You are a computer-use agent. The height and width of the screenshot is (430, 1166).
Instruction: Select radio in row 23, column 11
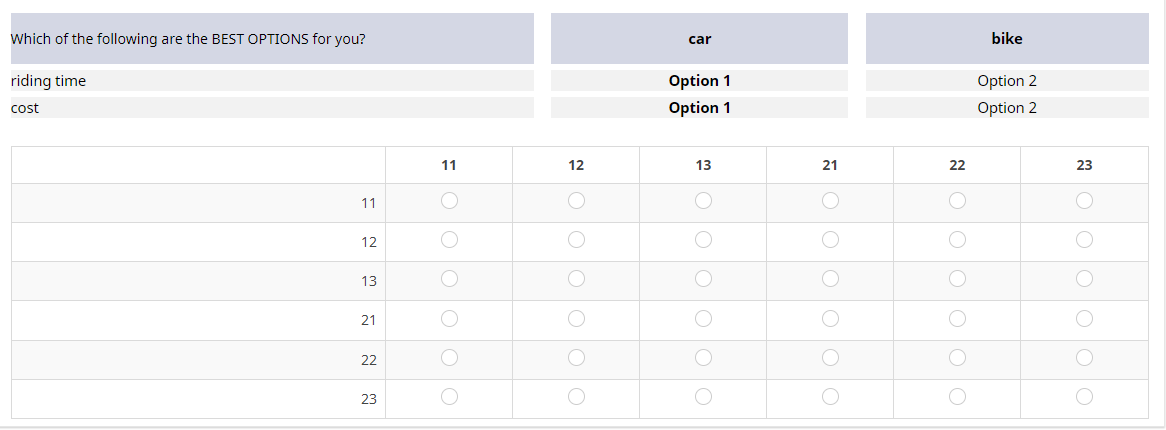(449, 396)
